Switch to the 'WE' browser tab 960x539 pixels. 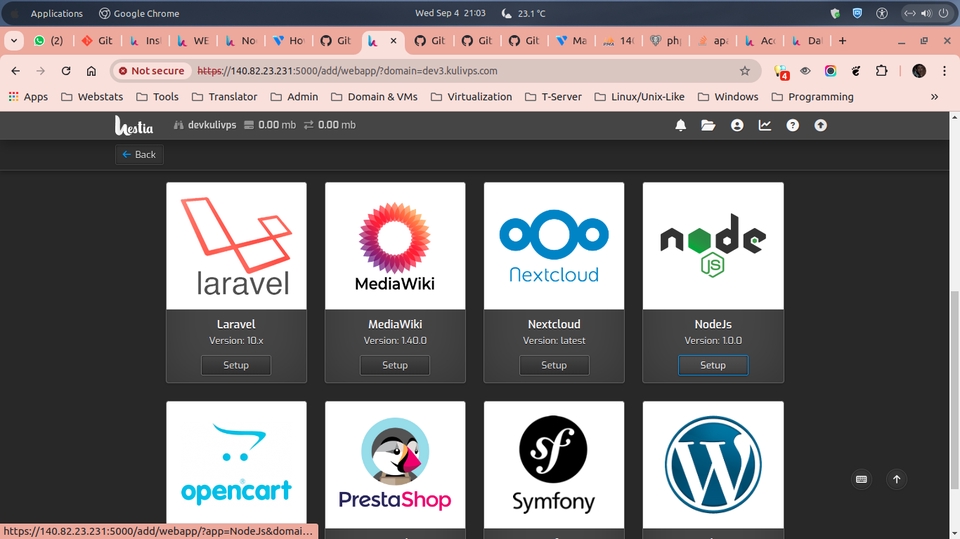pyautogui.click(x=193, y=41)
